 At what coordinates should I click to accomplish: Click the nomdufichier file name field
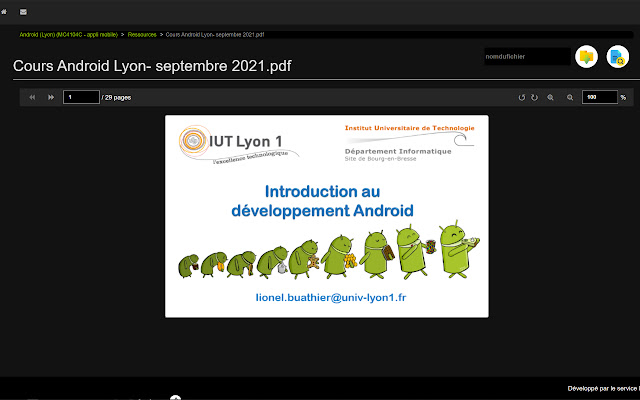tap(527, 56)
